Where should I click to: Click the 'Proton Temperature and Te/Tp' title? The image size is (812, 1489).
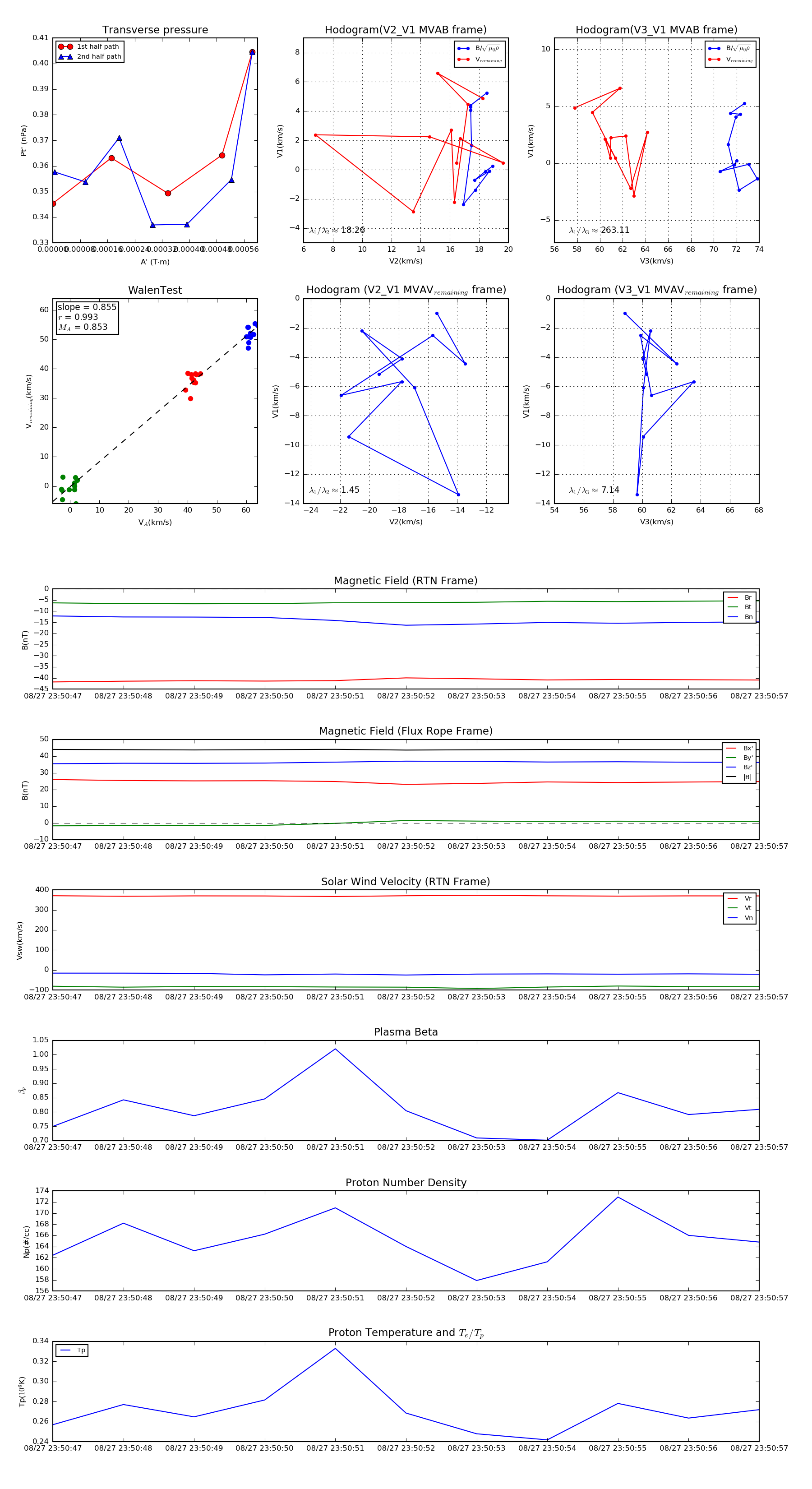[x=406, y=1333]
